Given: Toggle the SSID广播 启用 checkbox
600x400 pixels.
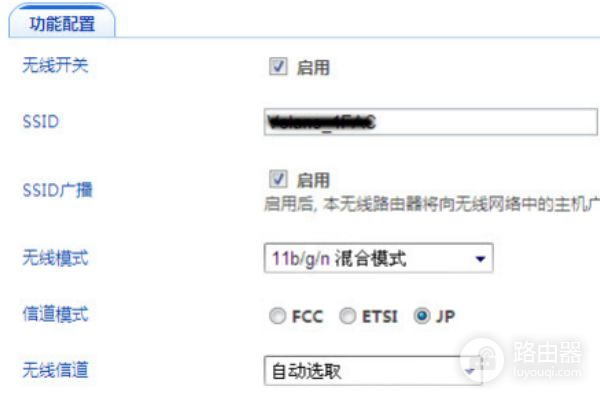Looking at the screenshot, I should 278,179.
